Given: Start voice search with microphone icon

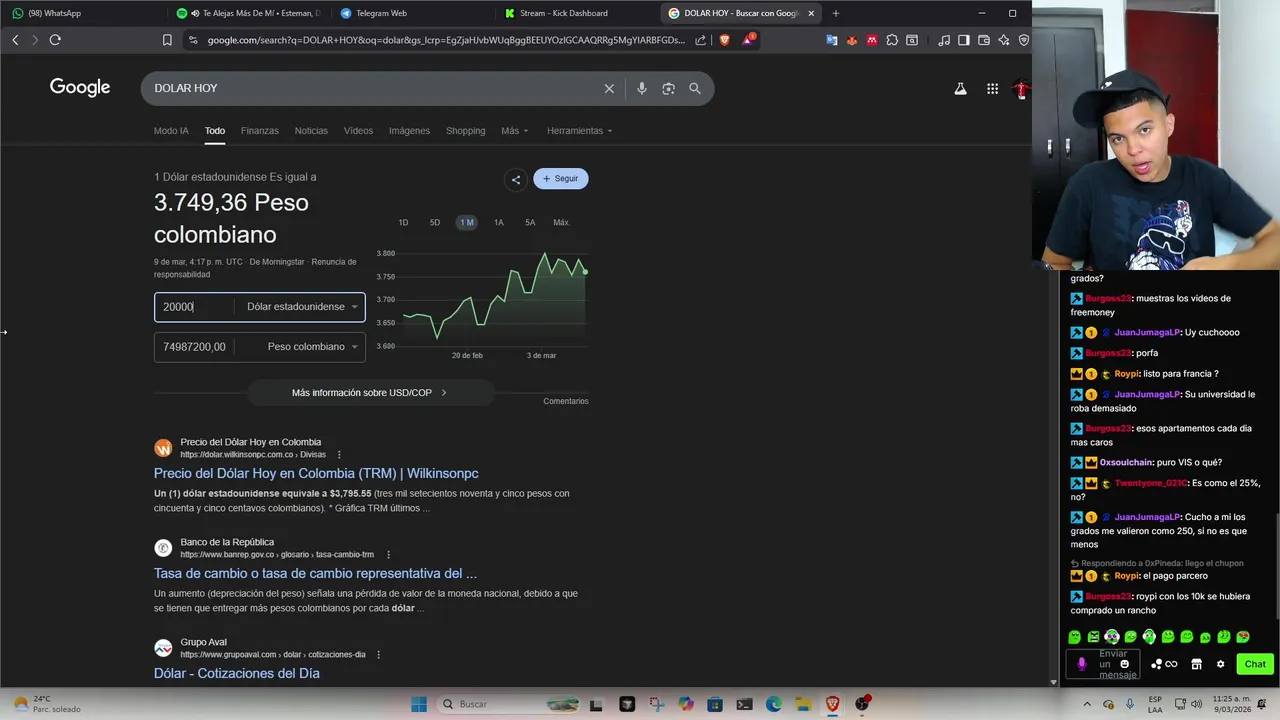Looking at the screenshot, I should (x=642, y=88).
